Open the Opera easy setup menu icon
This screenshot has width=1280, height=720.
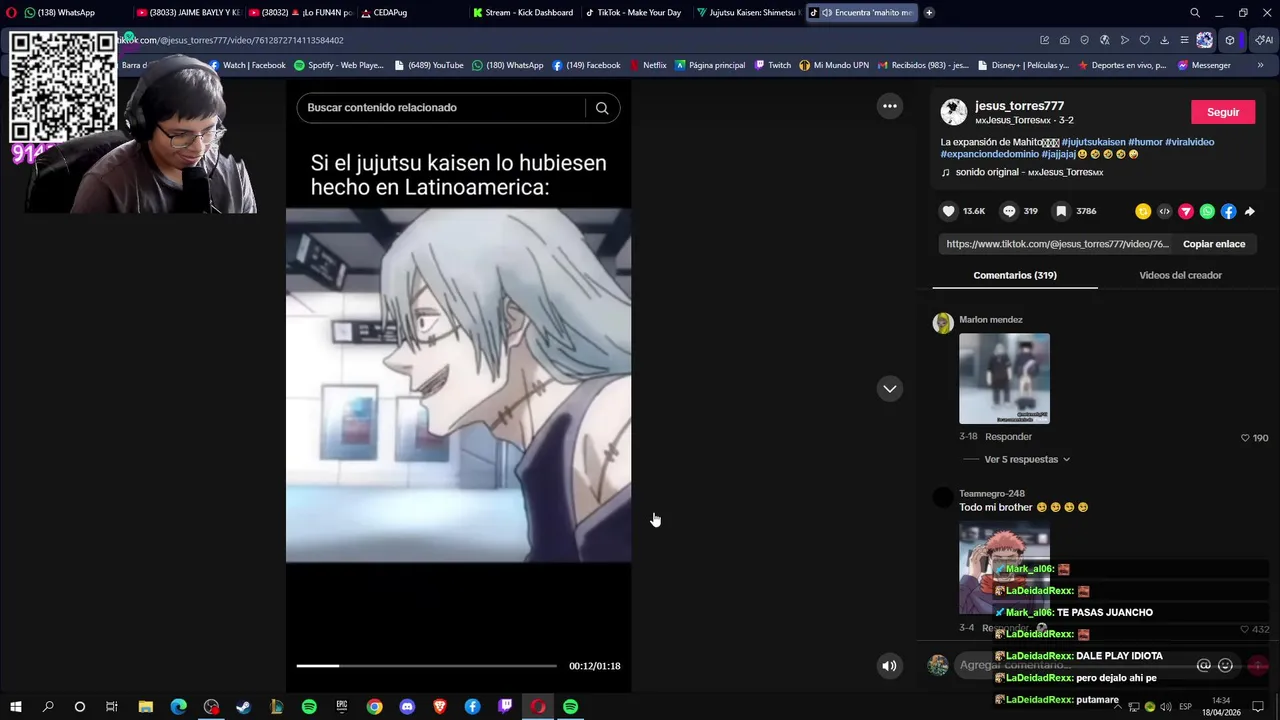pyautogui.click(x=1184, y=40)
